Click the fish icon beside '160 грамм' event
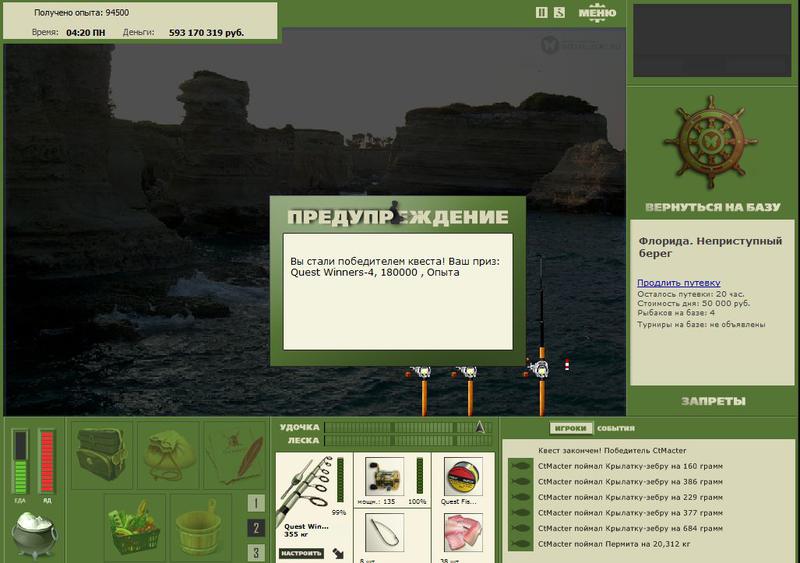 coord(520,466)
